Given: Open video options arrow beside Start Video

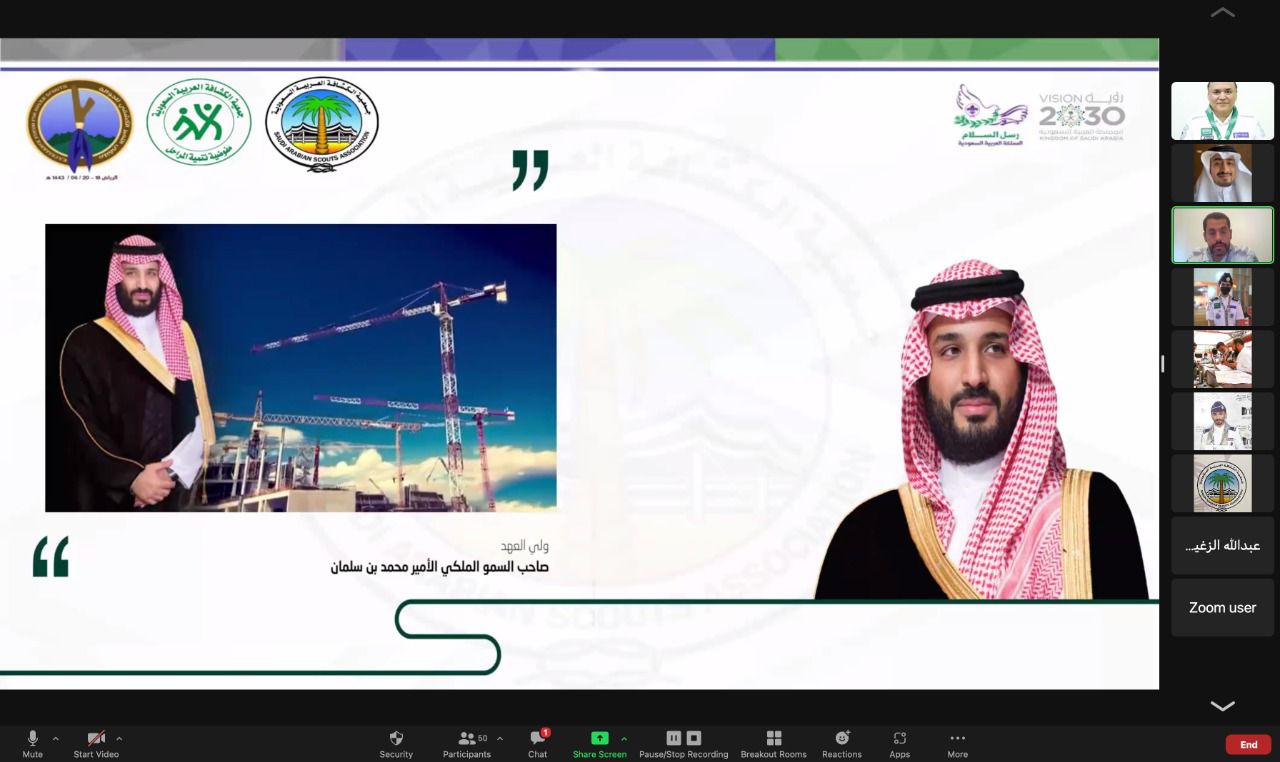Looking at the screenshot, I should click(x=119, y=739).
